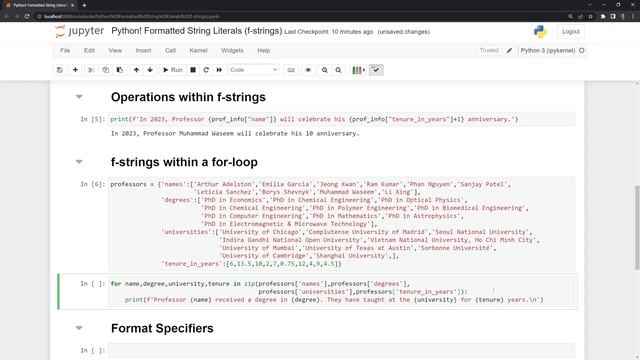Go back in browser history
The height and width of the screenshot is (360, 640).
(x=7, y=16)
